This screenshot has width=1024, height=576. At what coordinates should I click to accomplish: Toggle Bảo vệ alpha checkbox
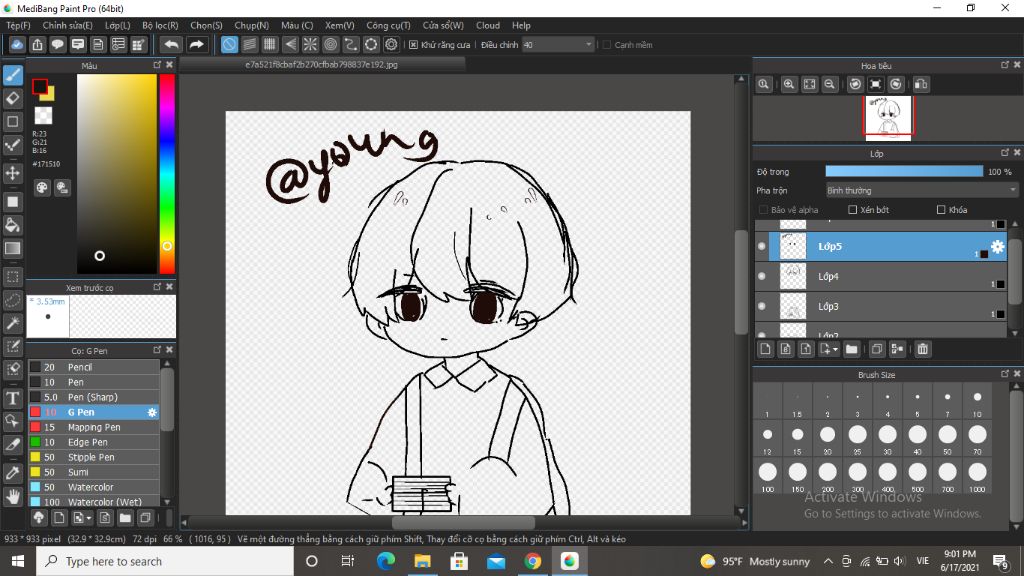(763, 210)
